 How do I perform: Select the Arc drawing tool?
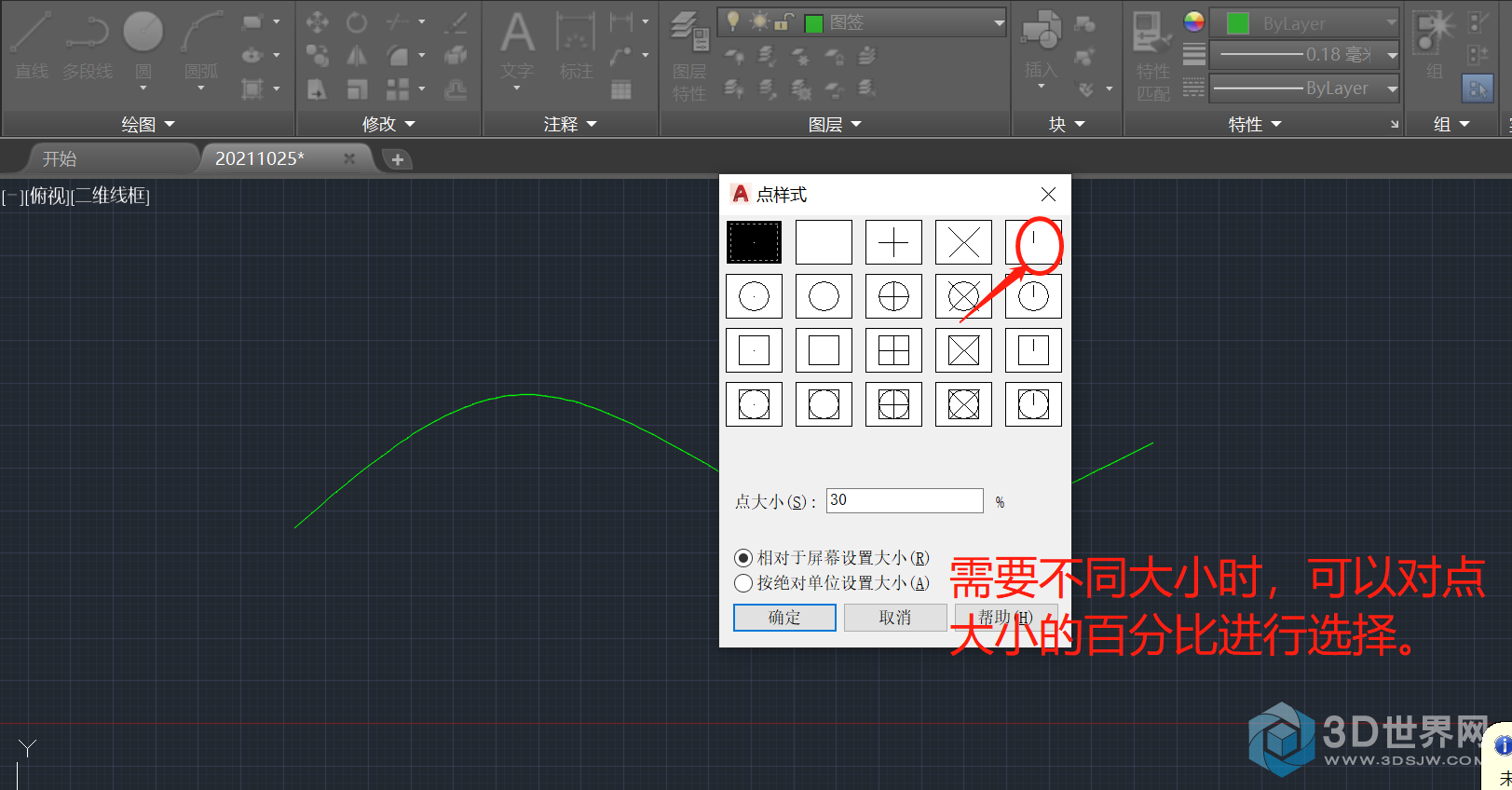click(x=201, y=45)
